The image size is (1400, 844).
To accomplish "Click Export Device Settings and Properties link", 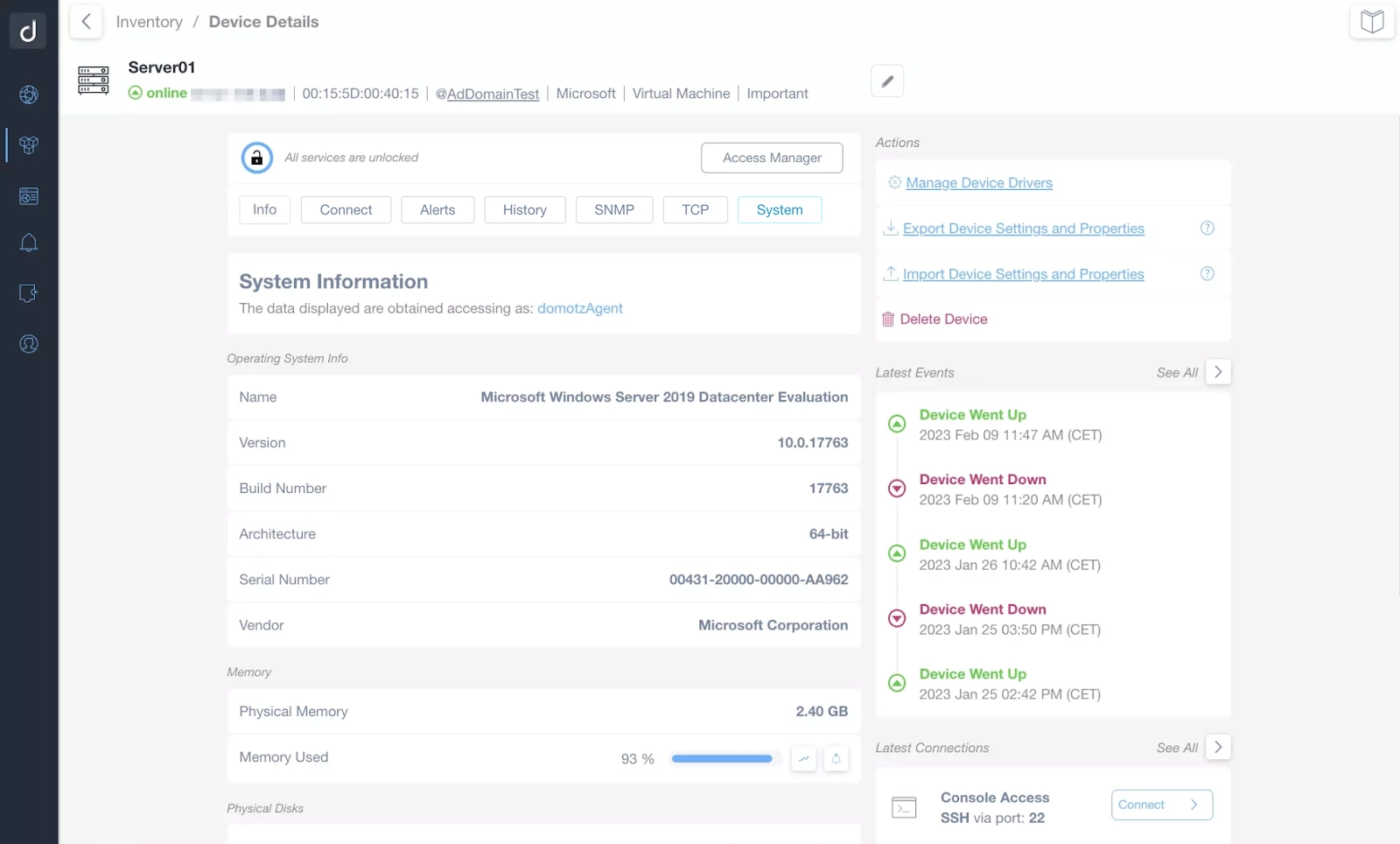I will pos(1024,229).
